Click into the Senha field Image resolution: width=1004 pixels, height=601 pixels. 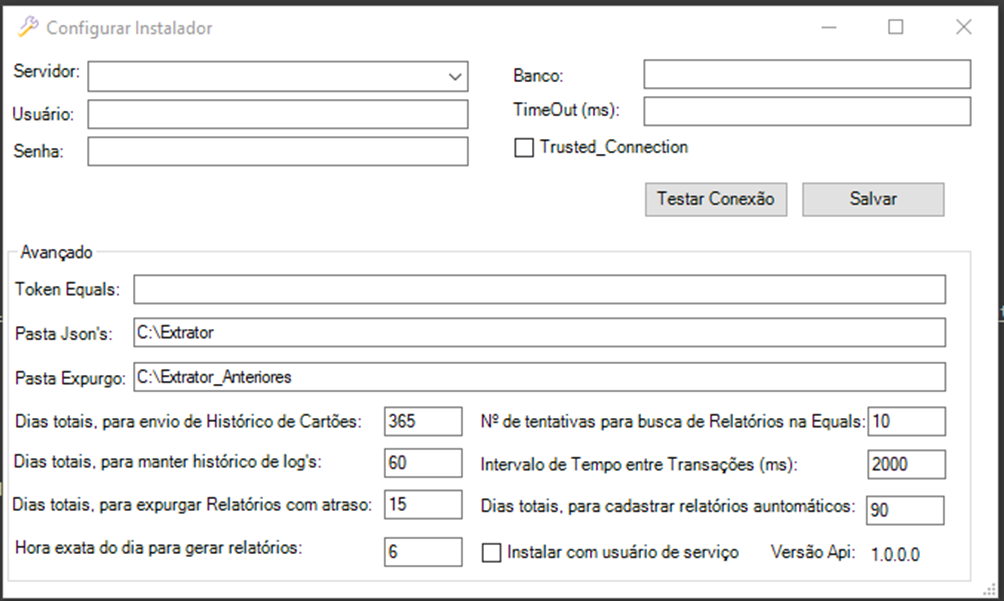click(x=277, y=151)
